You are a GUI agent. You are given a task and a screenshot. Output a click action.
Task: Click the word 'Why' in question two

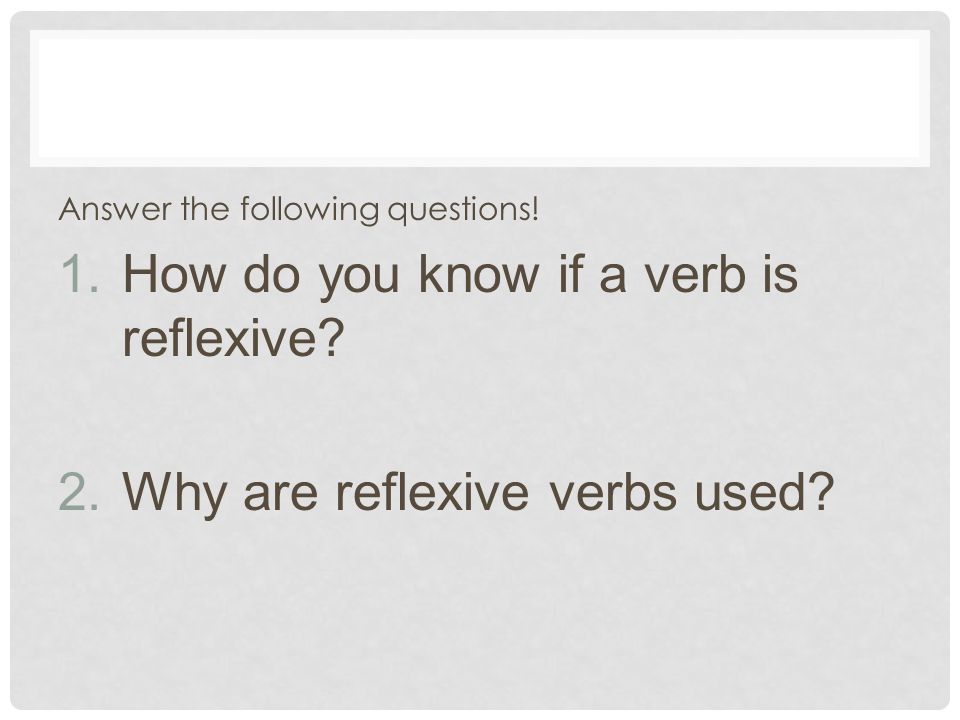click(174, 494)
